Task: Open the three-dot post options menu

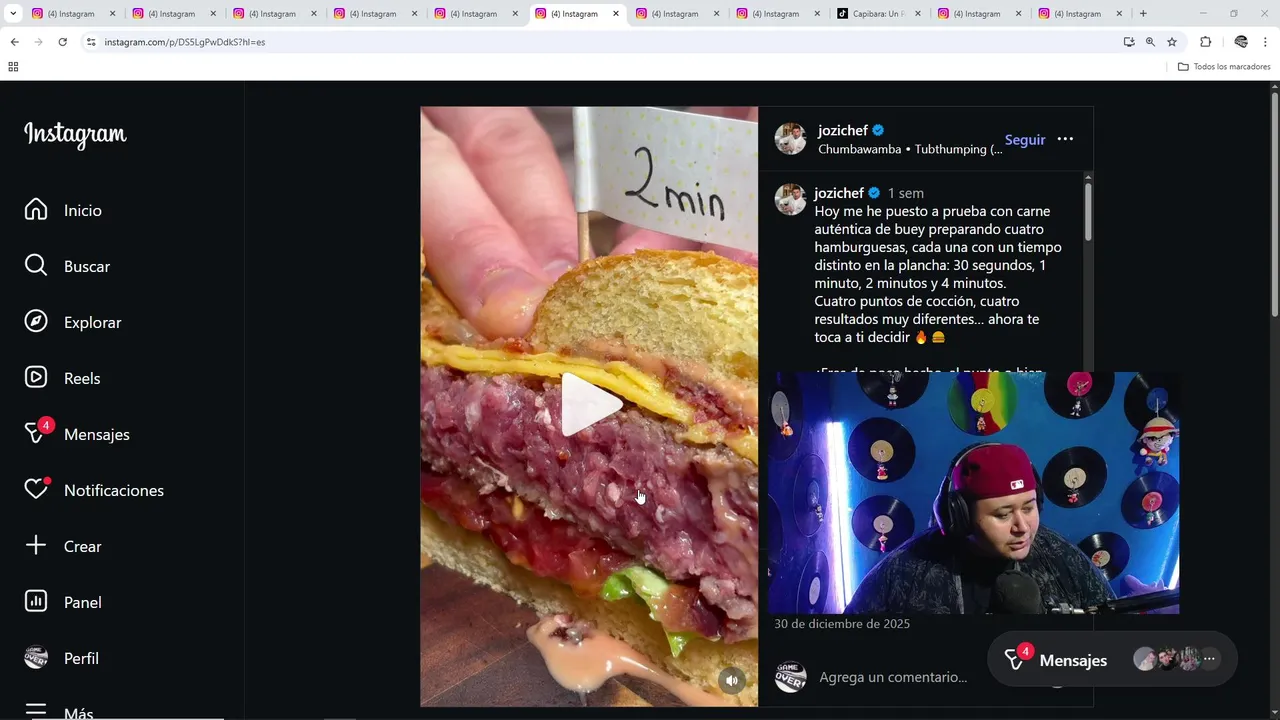Action: (1065, 139)
